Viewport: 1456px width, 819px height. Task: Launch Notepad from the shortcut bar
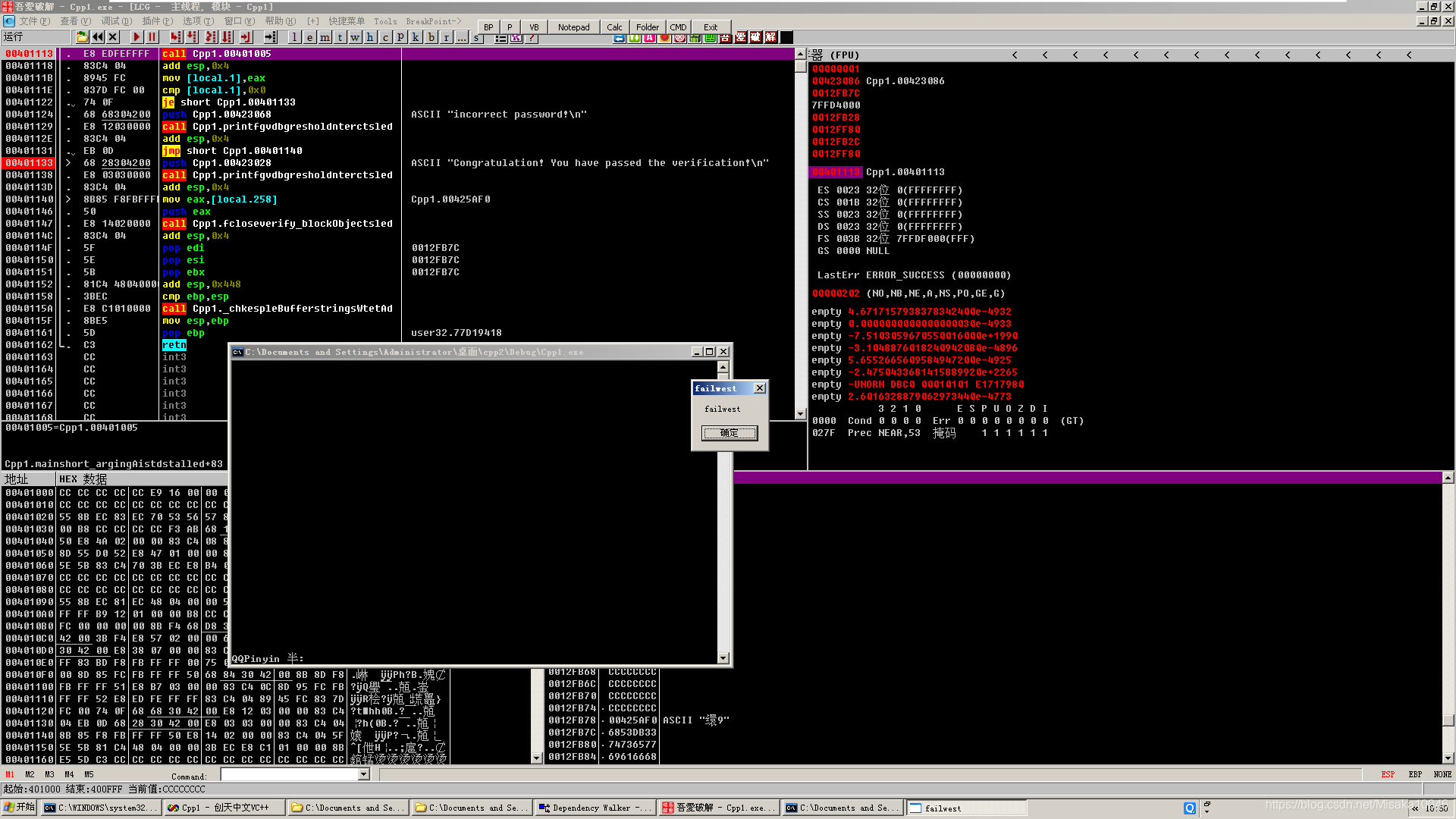point(573,27)
